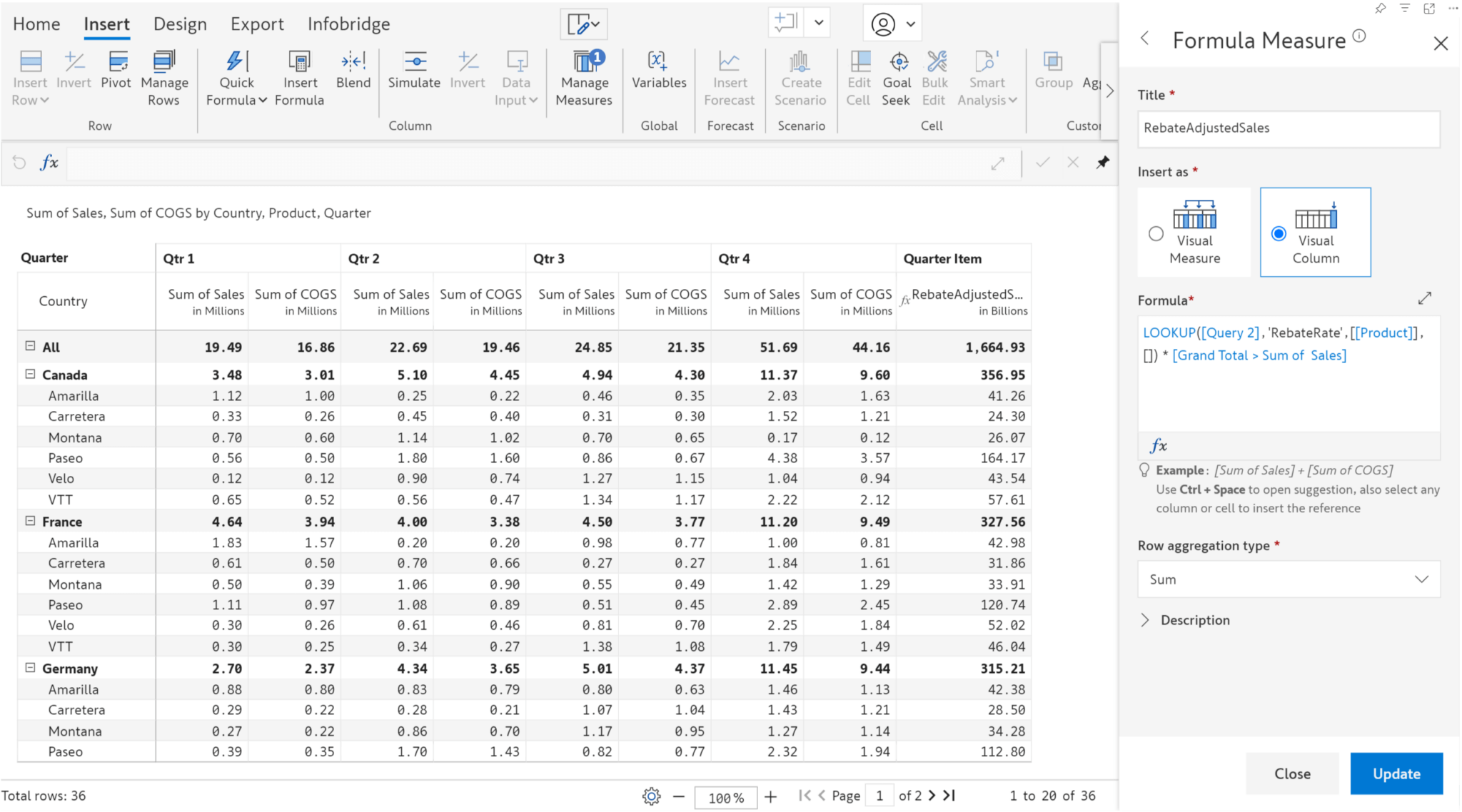
Task: Jump to last page of table
Action: tap(949, 796)
